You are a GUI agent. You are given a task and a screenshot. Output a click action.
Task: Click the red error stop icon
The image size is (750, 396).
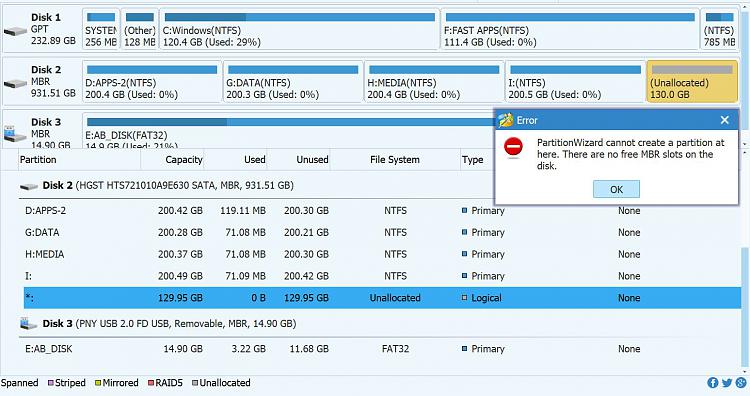tap(514, 147)
